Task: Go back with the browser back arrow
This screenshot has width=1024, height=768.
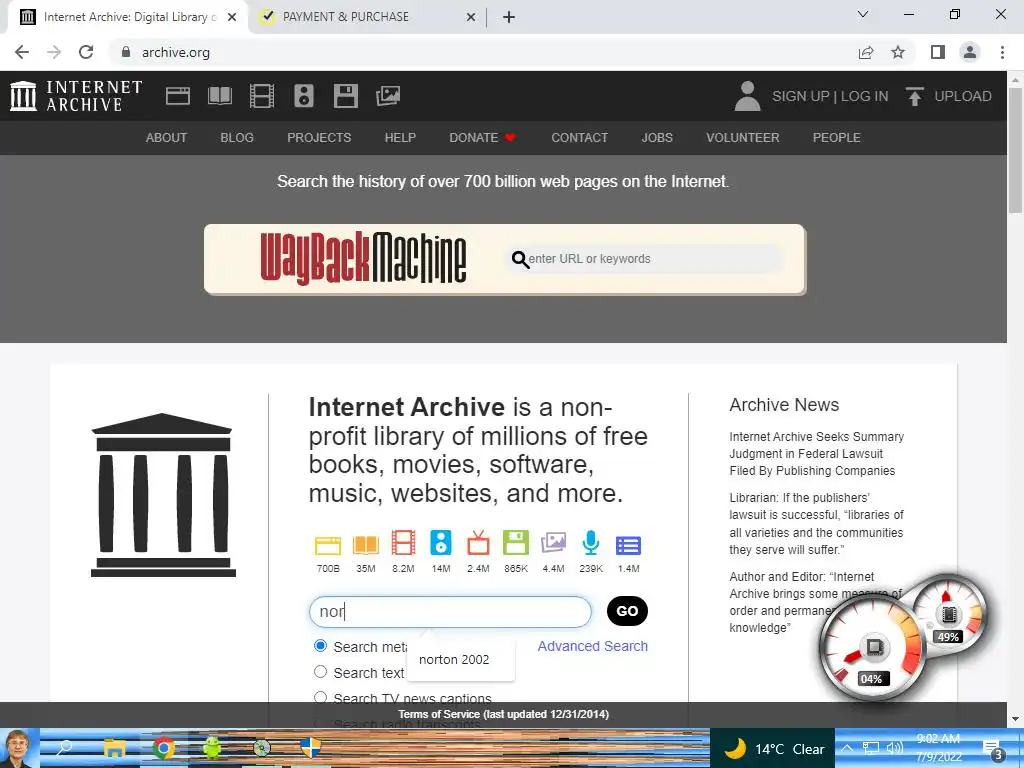Action: [x=22, y=52]
